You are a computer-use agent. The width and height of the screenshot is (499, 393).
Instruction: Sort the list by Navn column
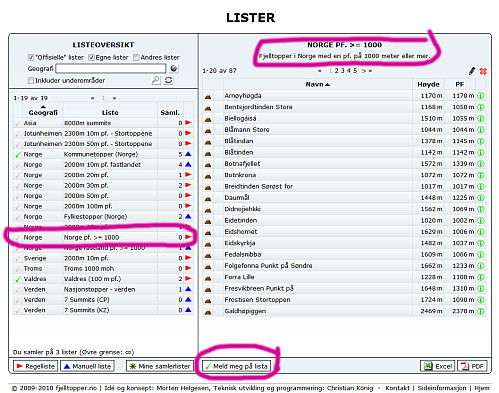[318, 85]
